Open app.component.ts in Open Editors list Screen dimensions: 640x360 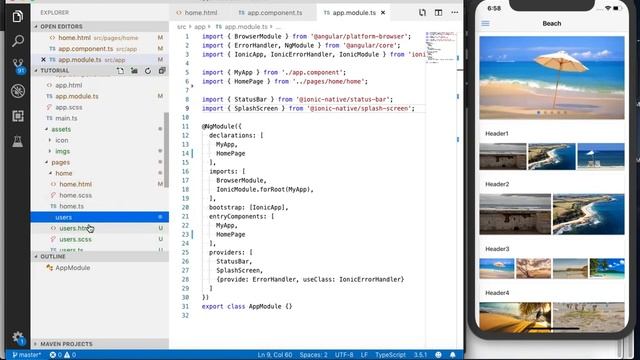point(100,49)
